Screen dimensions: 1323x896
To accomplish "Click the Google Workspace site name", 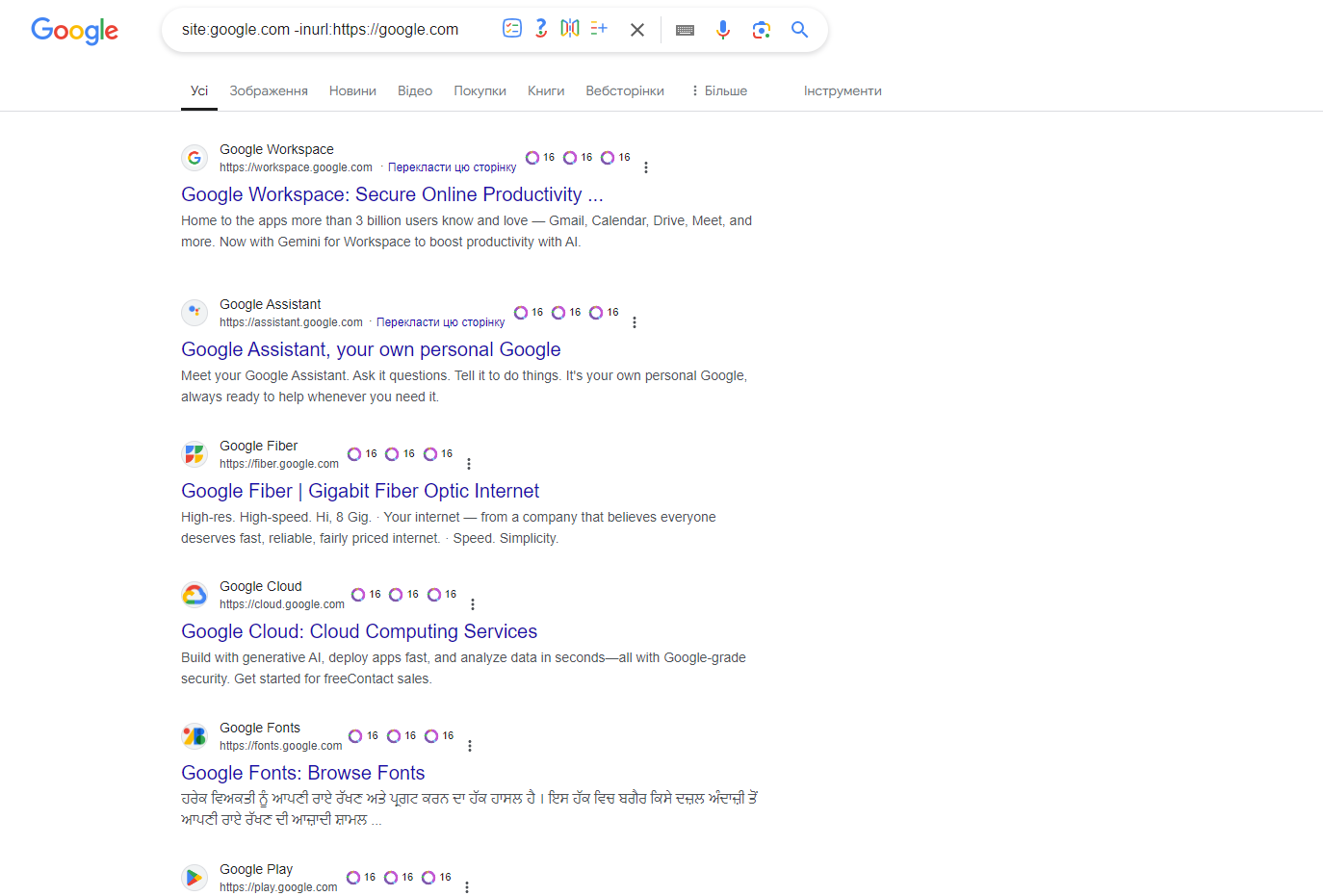I will coord(276,149).
